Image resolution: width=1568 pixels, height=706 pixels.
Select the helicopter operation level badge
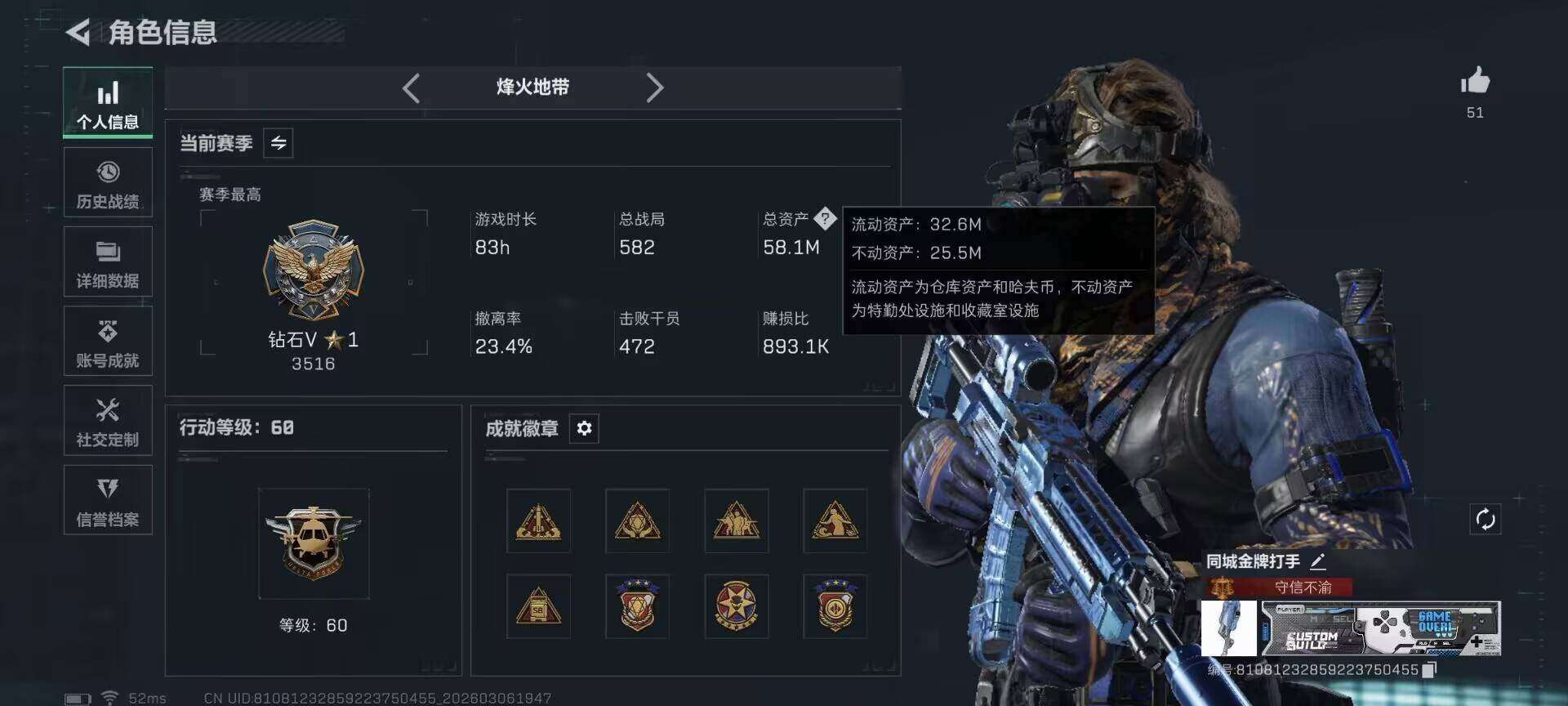[314, 543]
